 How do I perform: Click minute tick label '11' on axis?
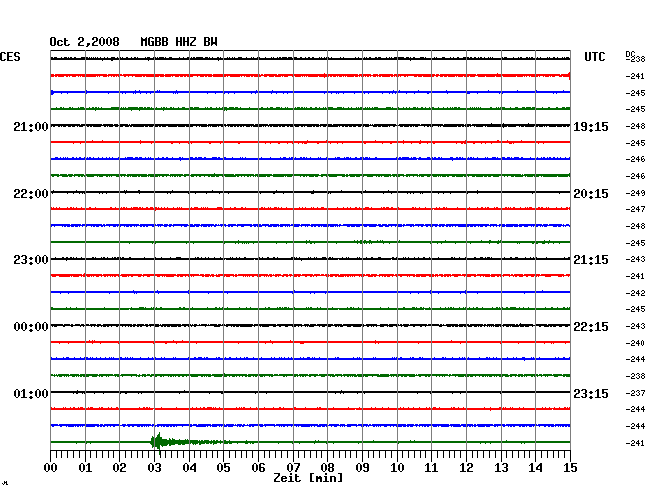pyautogui.click(x=431, y=468)
